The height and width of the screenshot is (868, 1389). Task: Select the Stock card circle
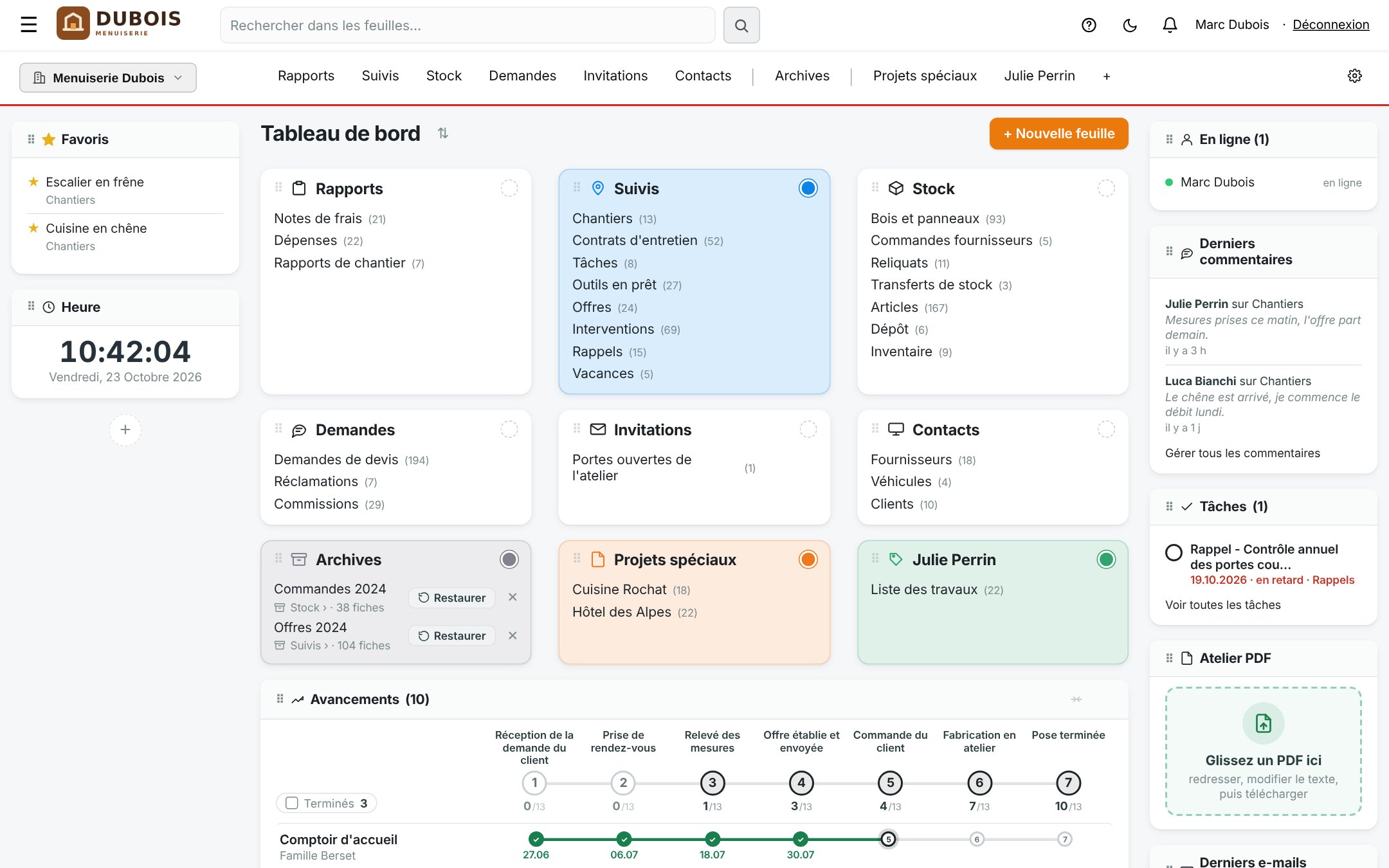[x=1106, y=188]
